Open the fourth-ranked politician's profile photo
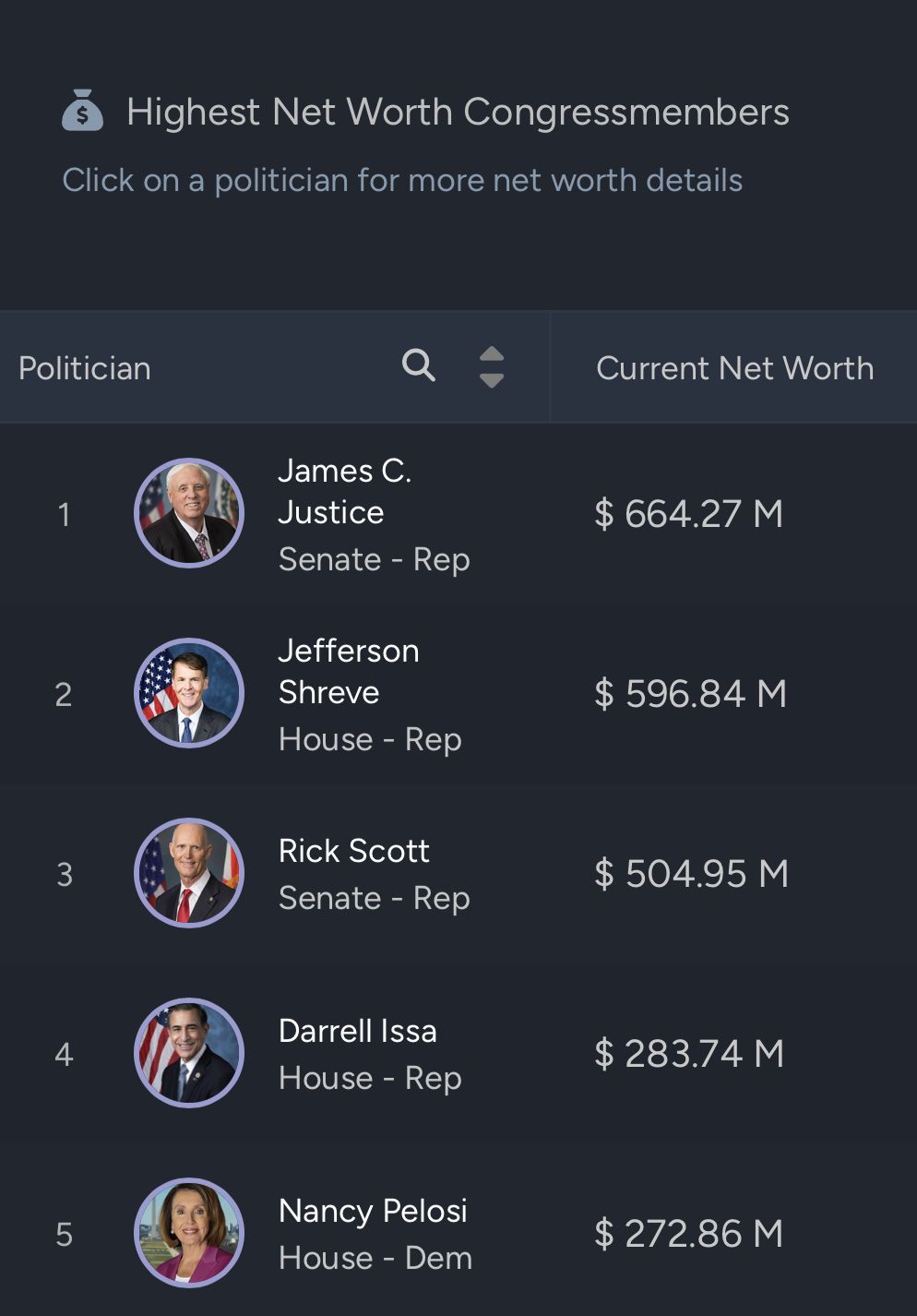917x1316 pixels. [x=189, y=1053]
